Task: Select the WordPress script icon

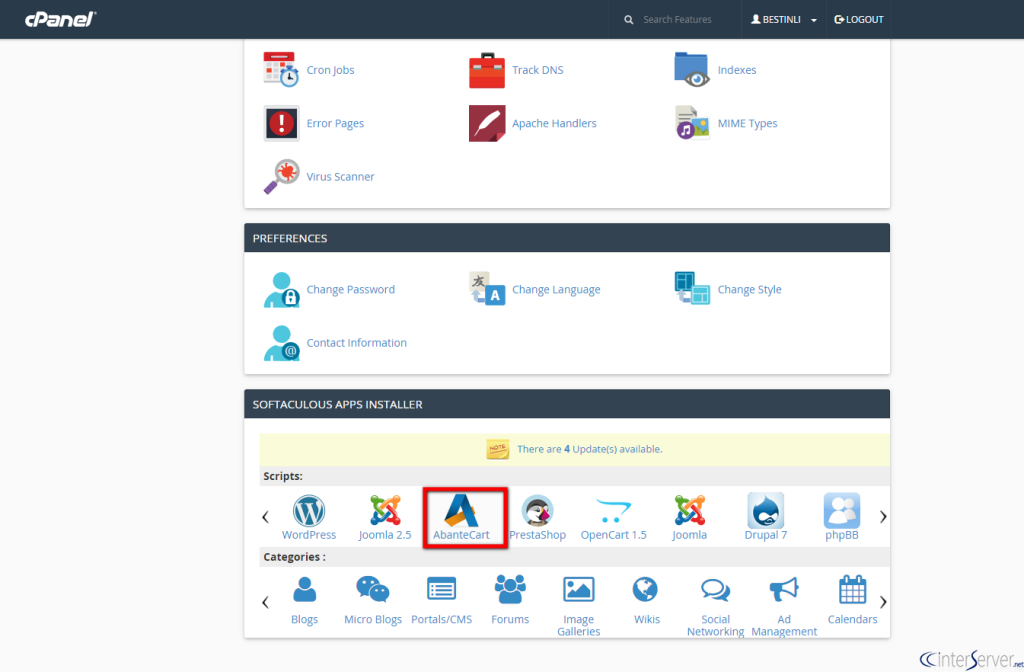Action: coord(309,511)
